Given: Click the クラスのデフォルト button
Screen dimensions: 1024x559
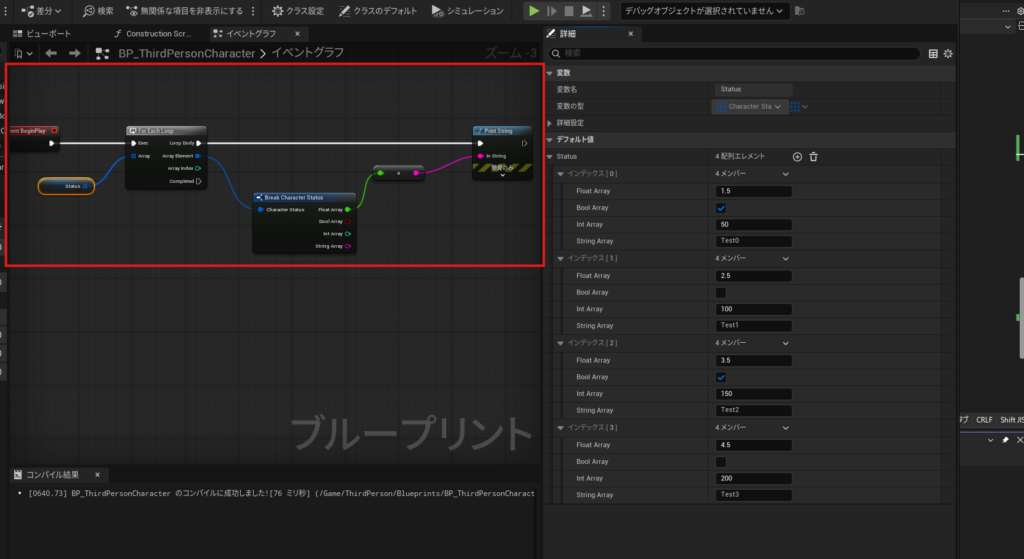Looking at the screenshot, I should point(378,11).
